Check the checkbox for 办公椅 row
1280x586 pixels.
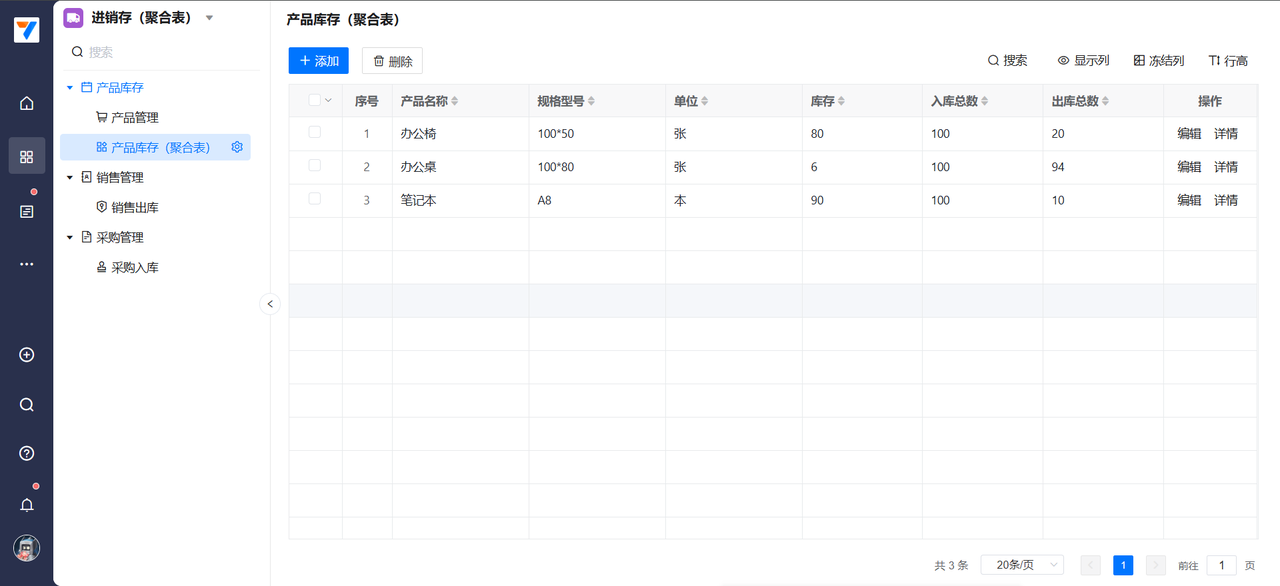pos(315,132)
